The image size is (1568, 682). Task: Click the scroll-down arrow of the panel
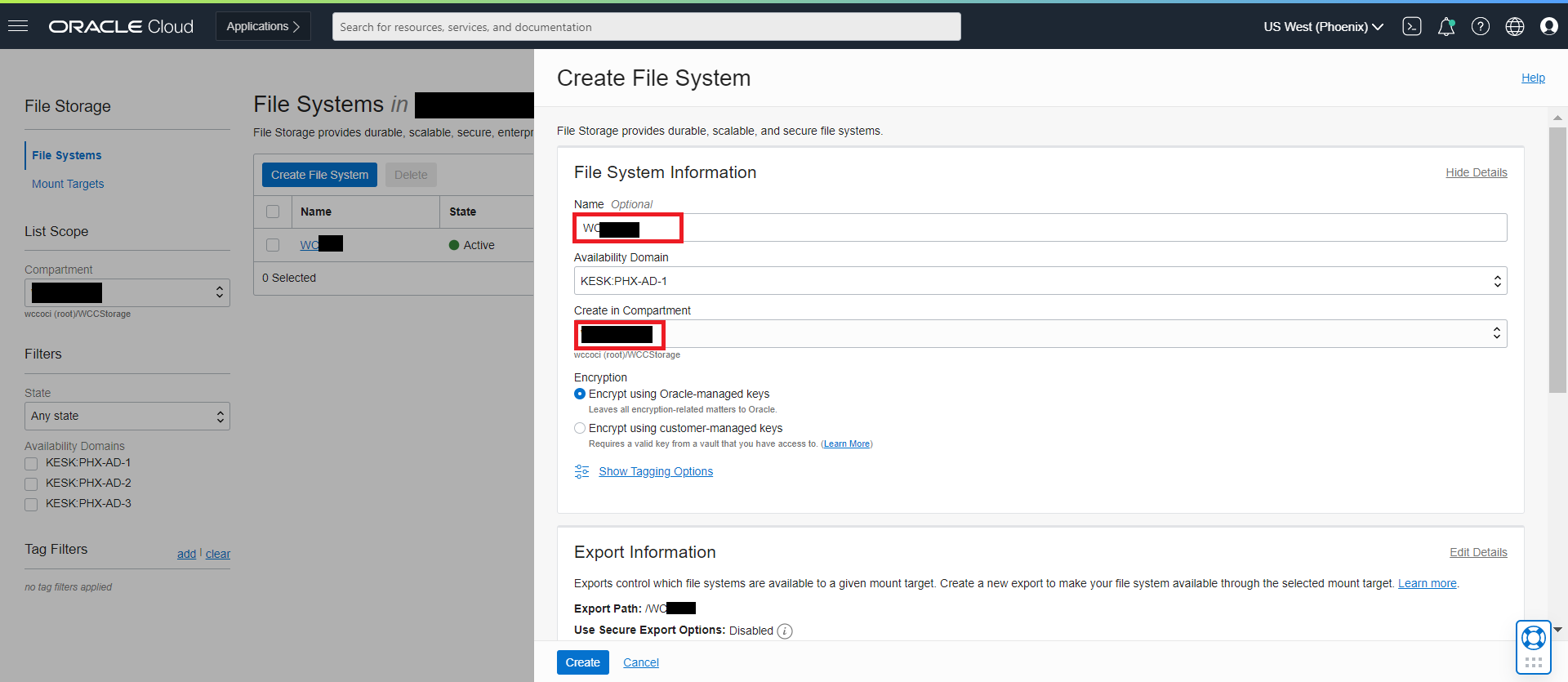tap(1557, 630)
